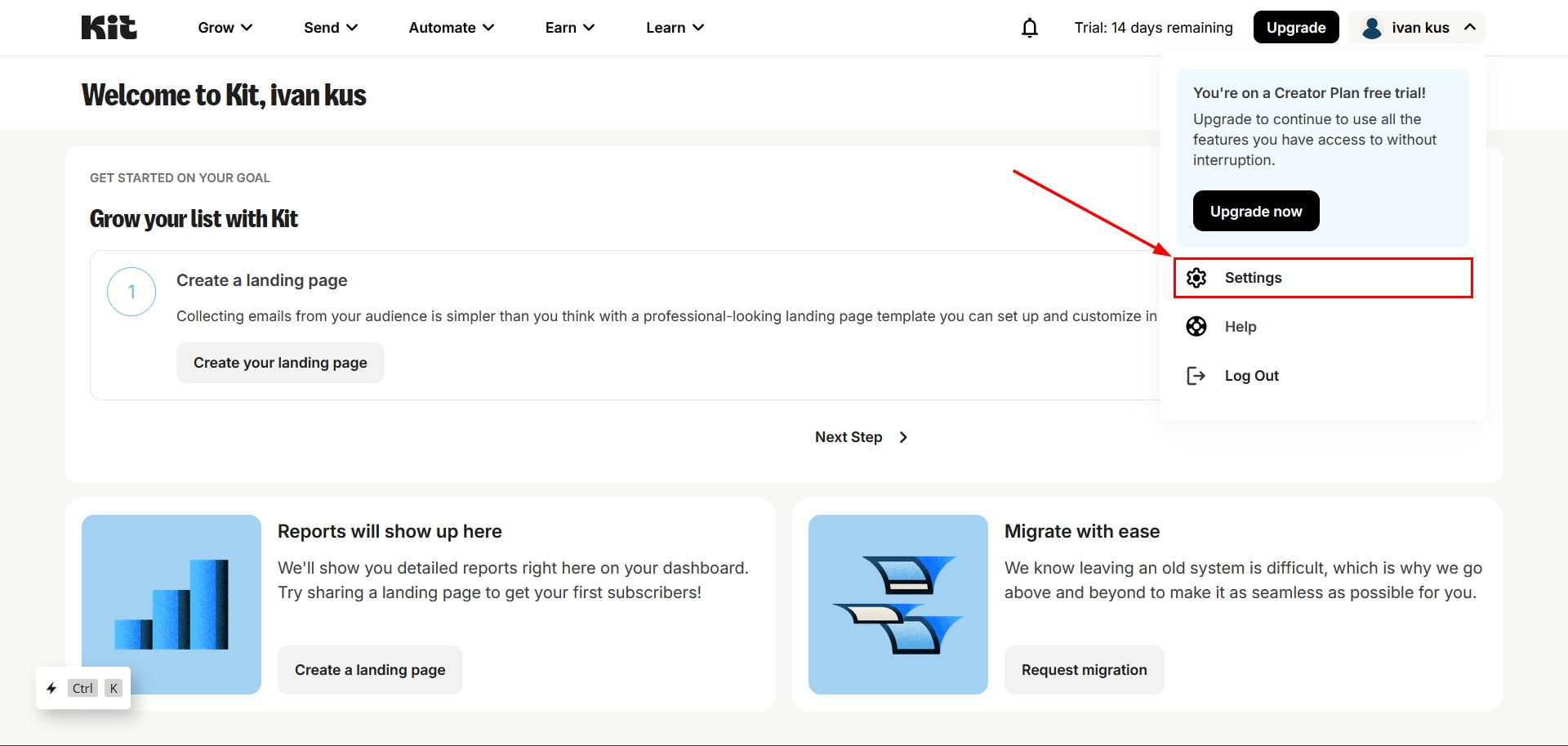Expand the Grow dropdown menu

tap(225, 28)
